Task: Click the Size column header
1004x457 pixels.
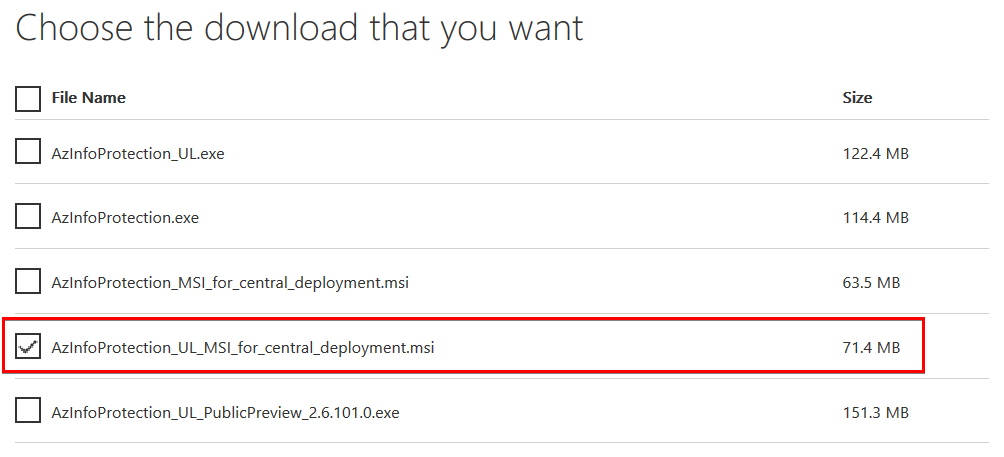Action: [x=857, y=98]
